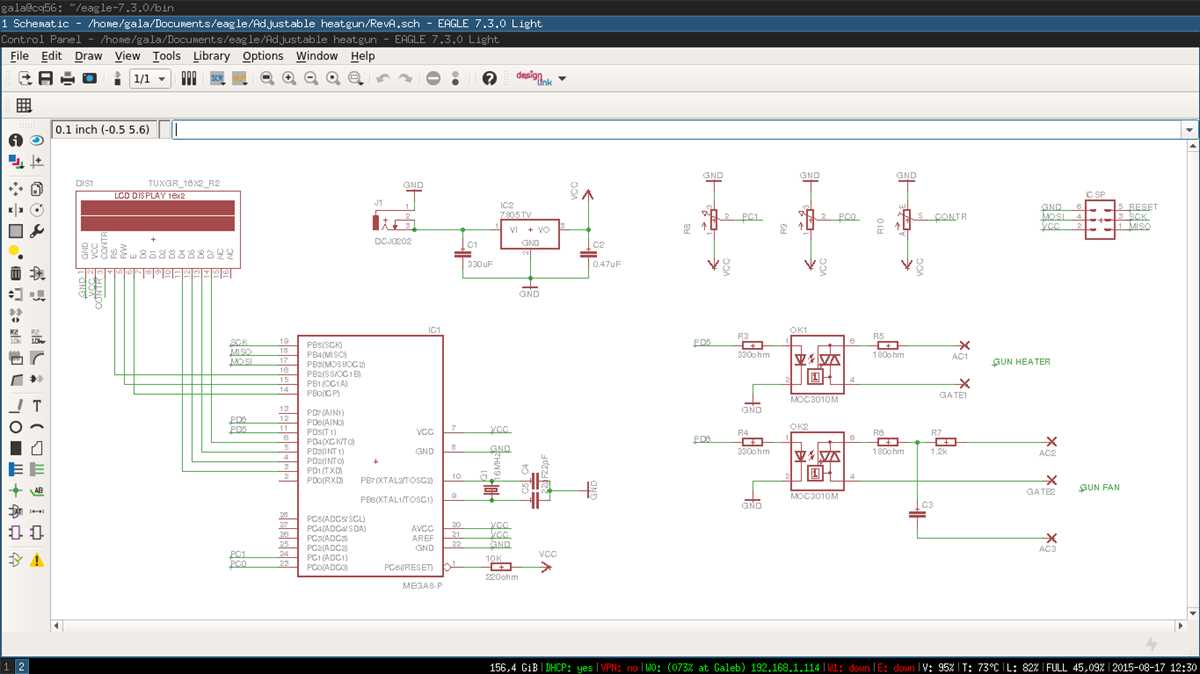This screenshot has height=674, width=1200.
Task: Open the Display layers tool
Action: (x=16, y=161)
